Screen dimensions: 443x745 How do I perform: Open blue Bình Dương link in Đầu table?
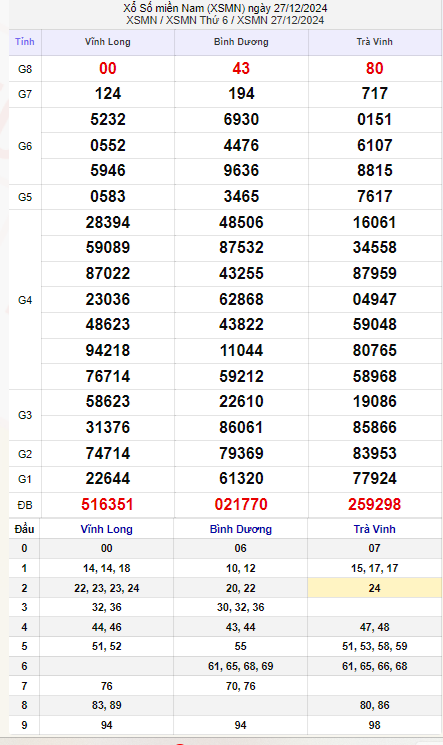pyautogui.click(x=241, y=529)
